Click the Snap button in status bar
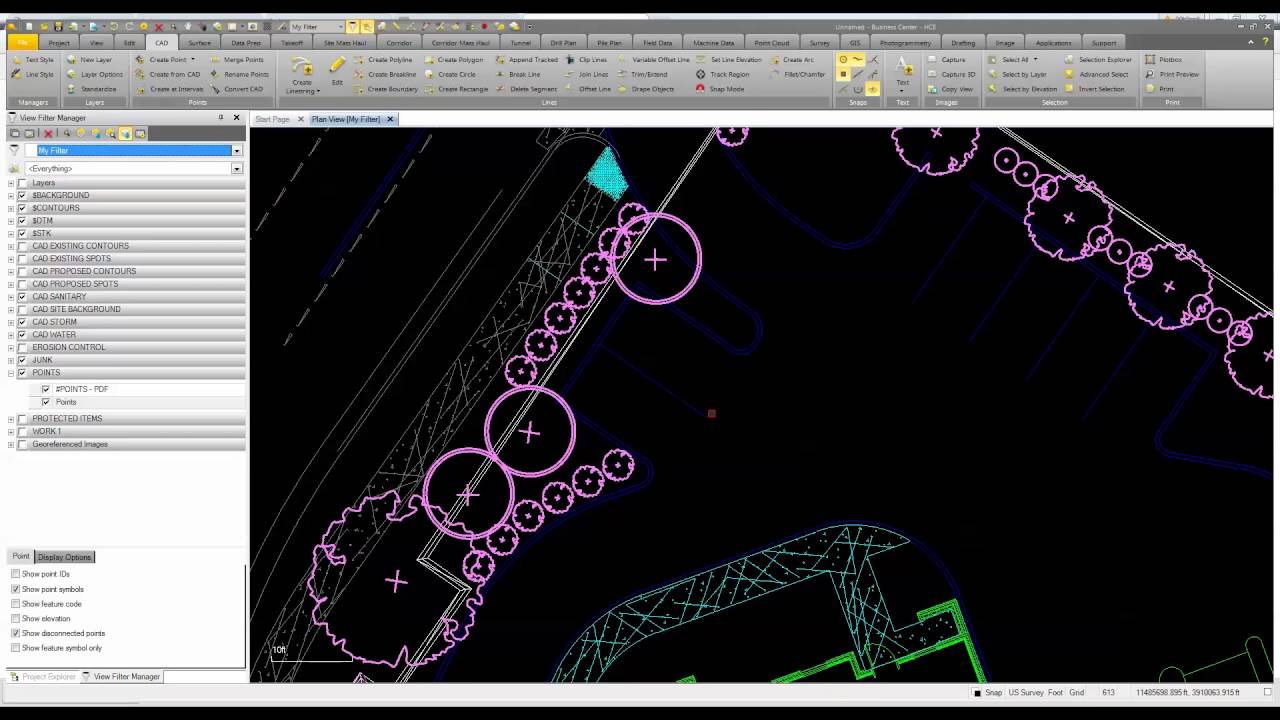Viewport: 1280px width, 720px height. [x=988, y=692]
